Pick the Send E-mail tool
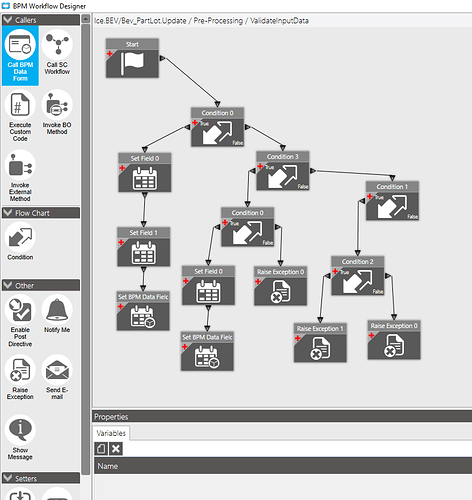Viewport: 472px width, 500px height. pyautogui.click(x=57, y=377)
